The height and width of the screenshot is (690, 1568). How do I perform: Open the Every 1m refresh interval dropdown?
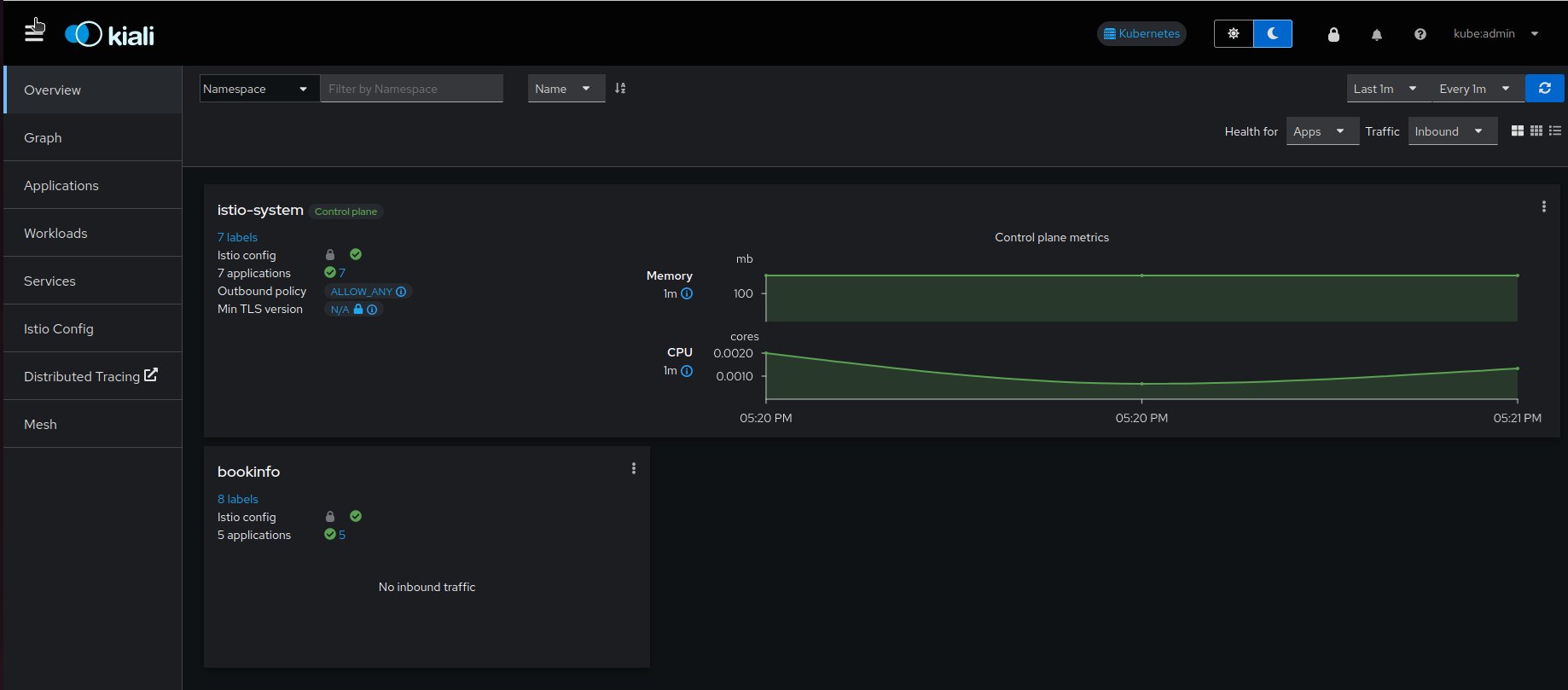1478,89
